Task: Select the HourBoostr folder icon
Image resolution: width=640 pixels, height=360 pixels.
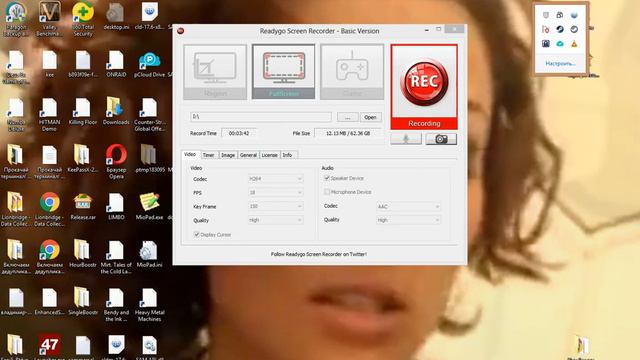Action: pos(83,254)
